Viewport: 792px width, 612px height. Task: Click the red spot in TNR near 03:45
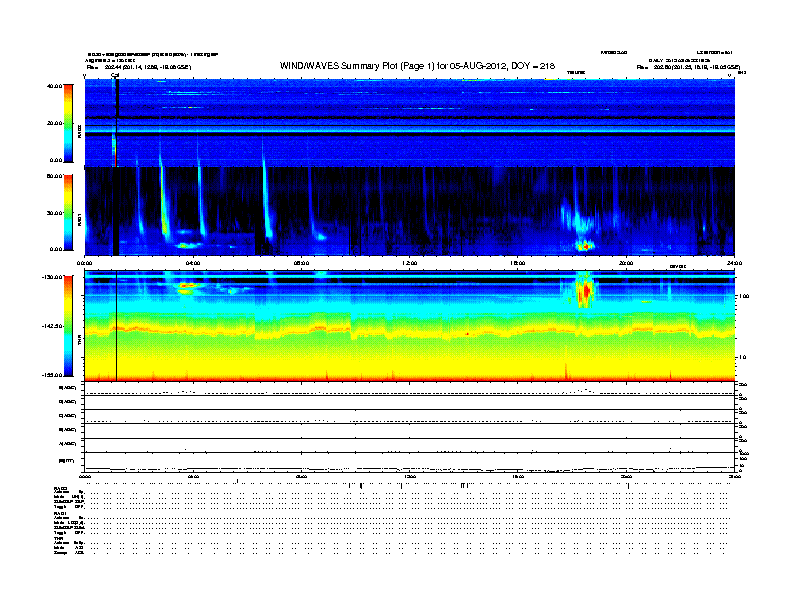coord(186,286)
